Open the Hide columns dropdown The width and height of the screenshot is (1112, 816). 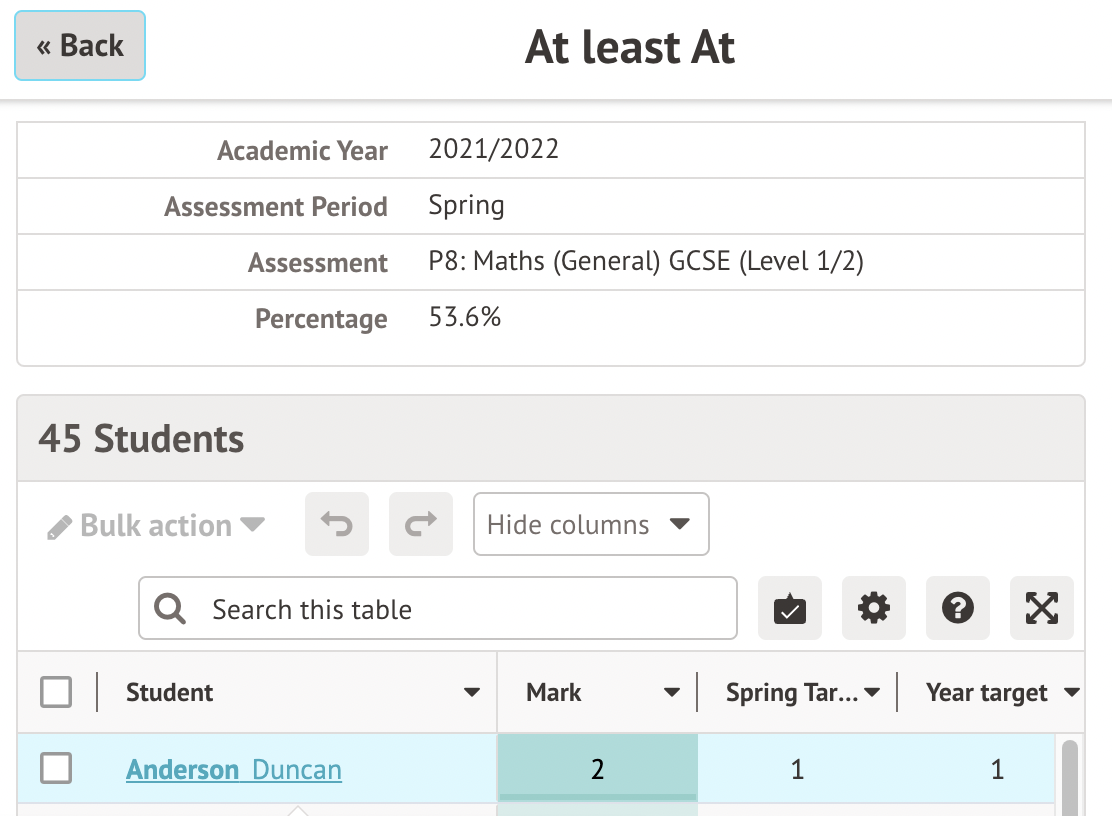[x=591, y=524]
